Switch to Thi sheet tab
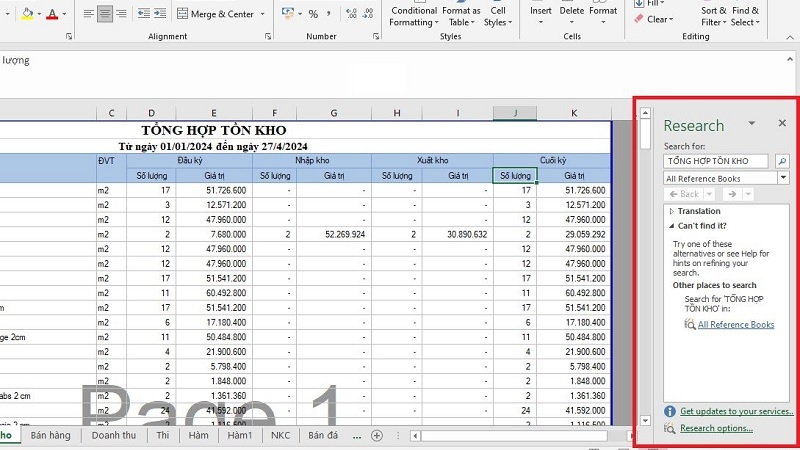 [163, 435]
